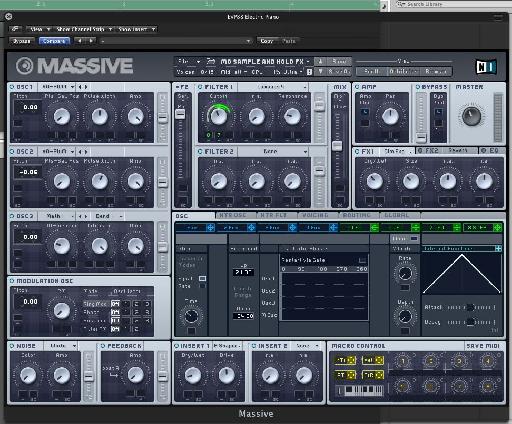Click the Copy button

[x=267, y=41]
